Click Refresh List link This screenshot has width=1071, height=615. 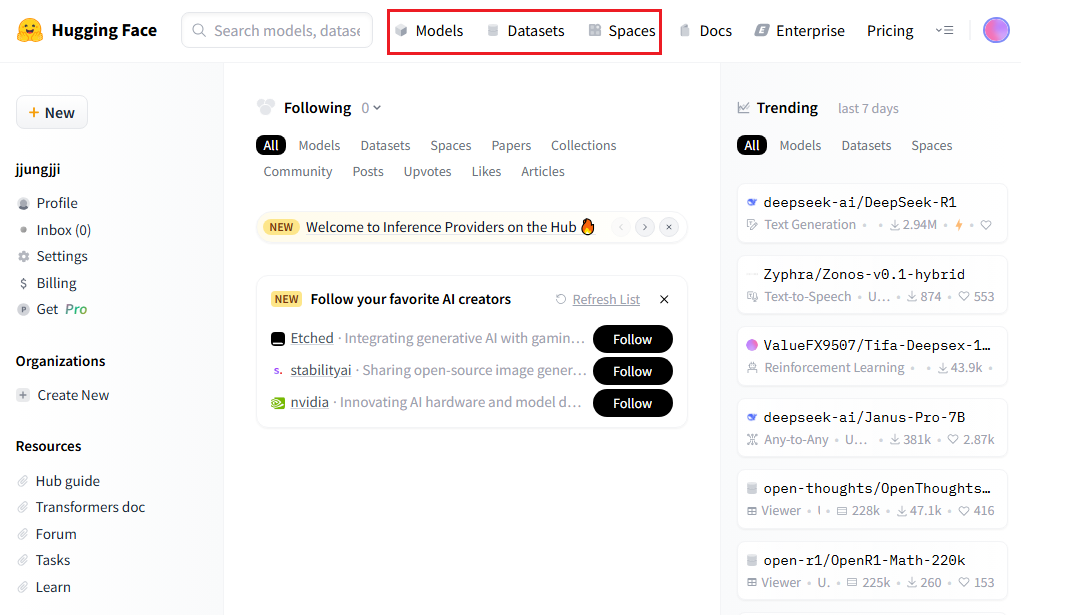(606, 299)
